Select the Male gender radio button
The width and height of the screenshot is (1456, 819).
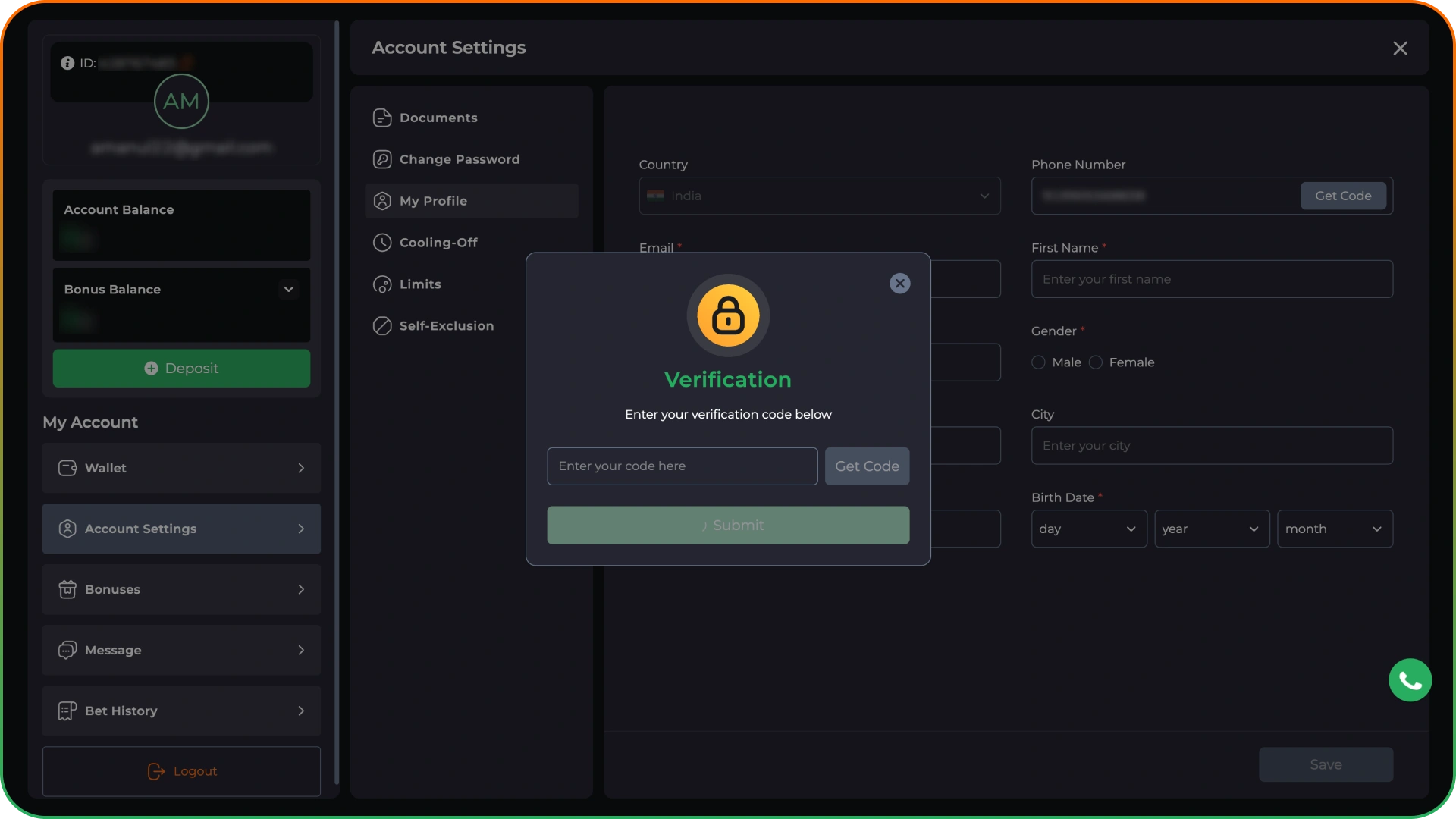pyautogui.click(x=1038, y=362)
